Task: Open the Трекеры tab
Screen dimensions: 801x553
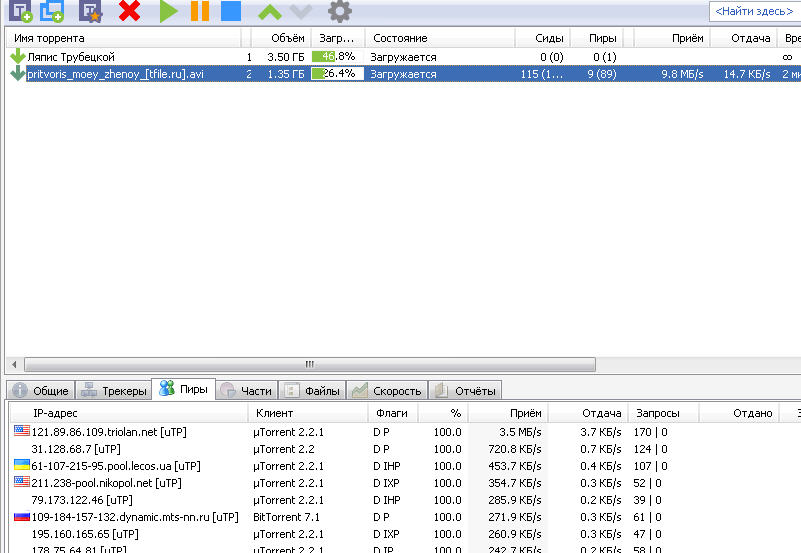Action: (x=114, y=391)
